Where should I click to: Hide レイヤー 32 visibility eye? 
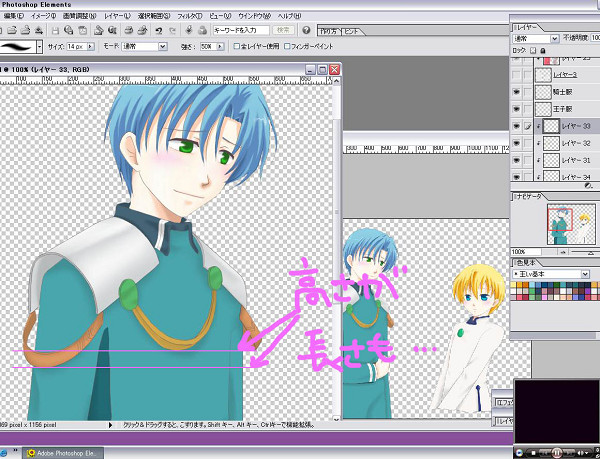517,143
